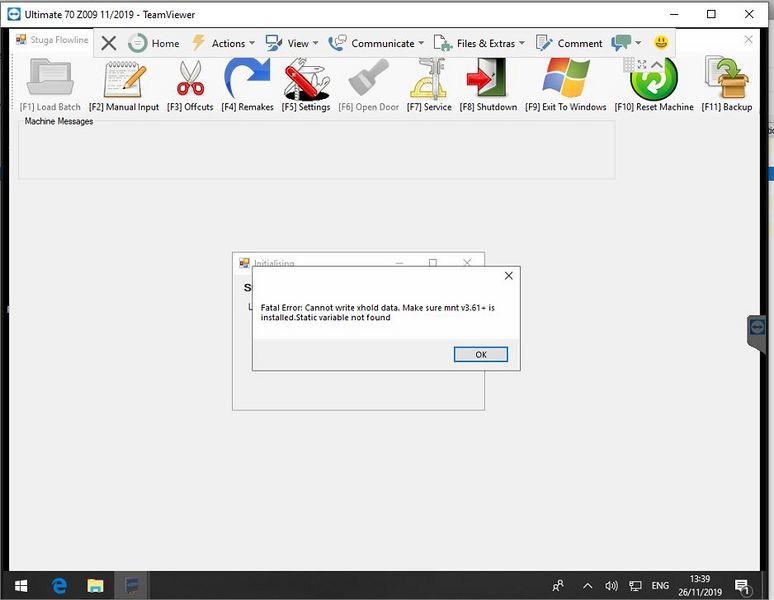Viewport: 774px width, 600px height.
Task: Open File Explorer from the taskbar
Action: click(95, 586)
